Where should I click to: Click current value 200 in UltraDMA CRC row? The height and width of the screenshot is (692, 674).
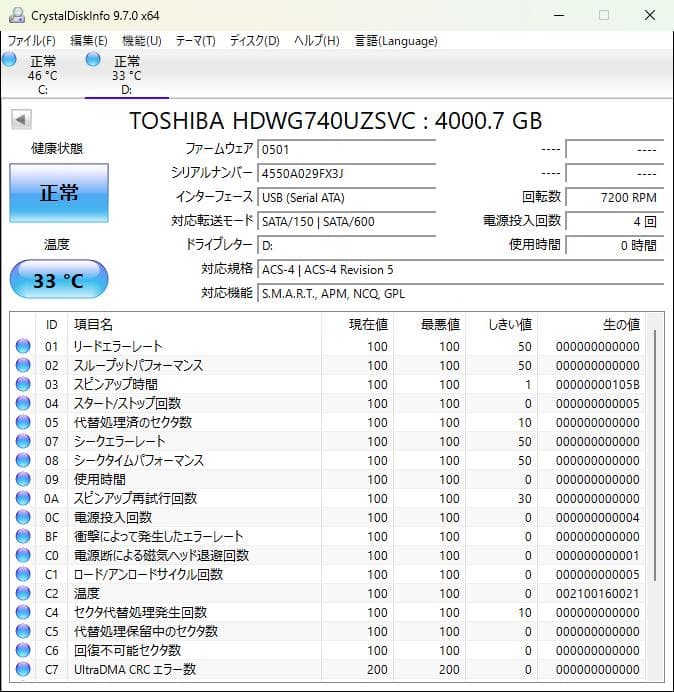[377, 669]
